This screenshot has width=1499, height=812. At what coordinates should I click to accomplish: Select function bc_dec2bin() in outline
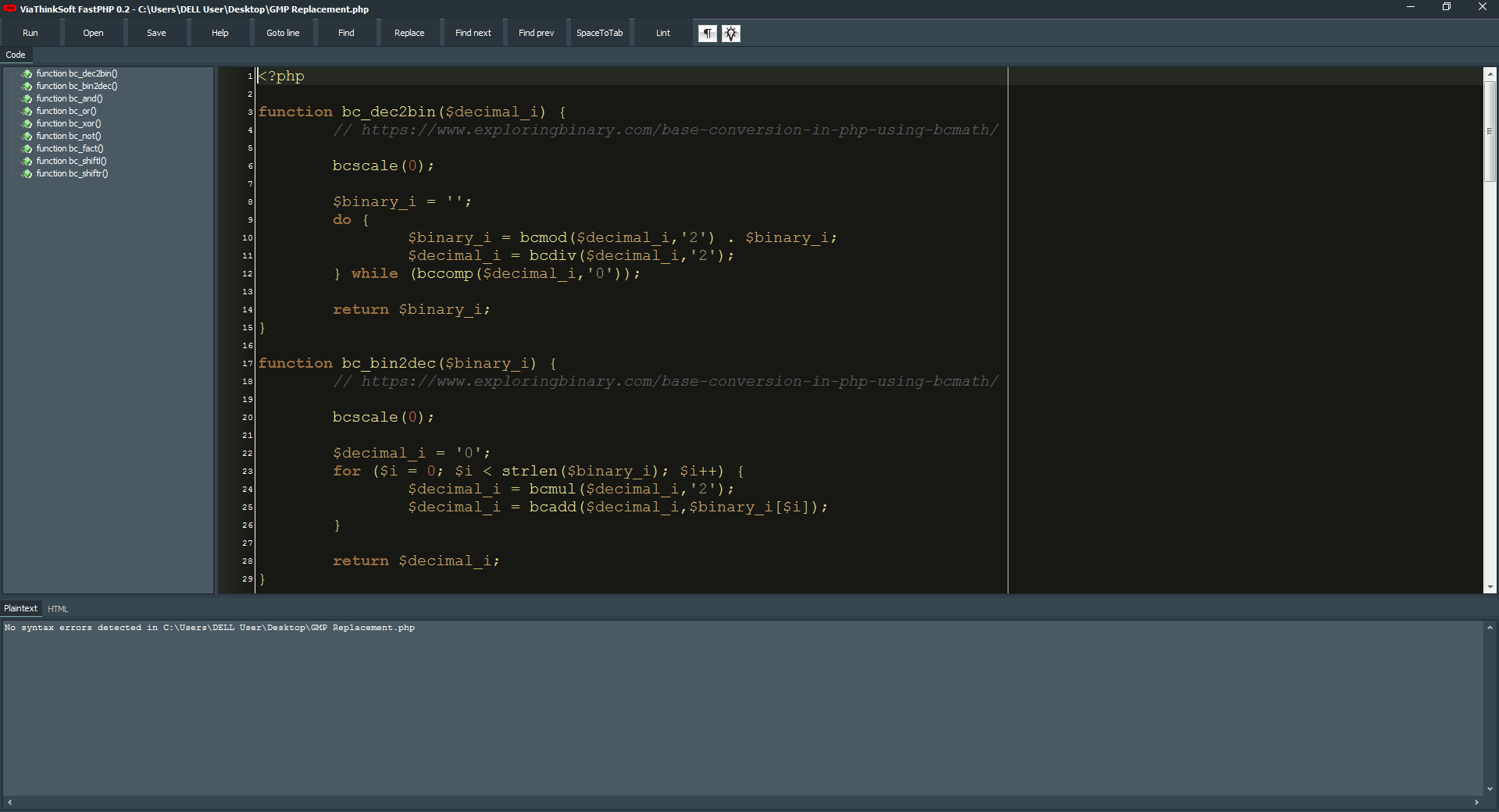tap(77, 73)
